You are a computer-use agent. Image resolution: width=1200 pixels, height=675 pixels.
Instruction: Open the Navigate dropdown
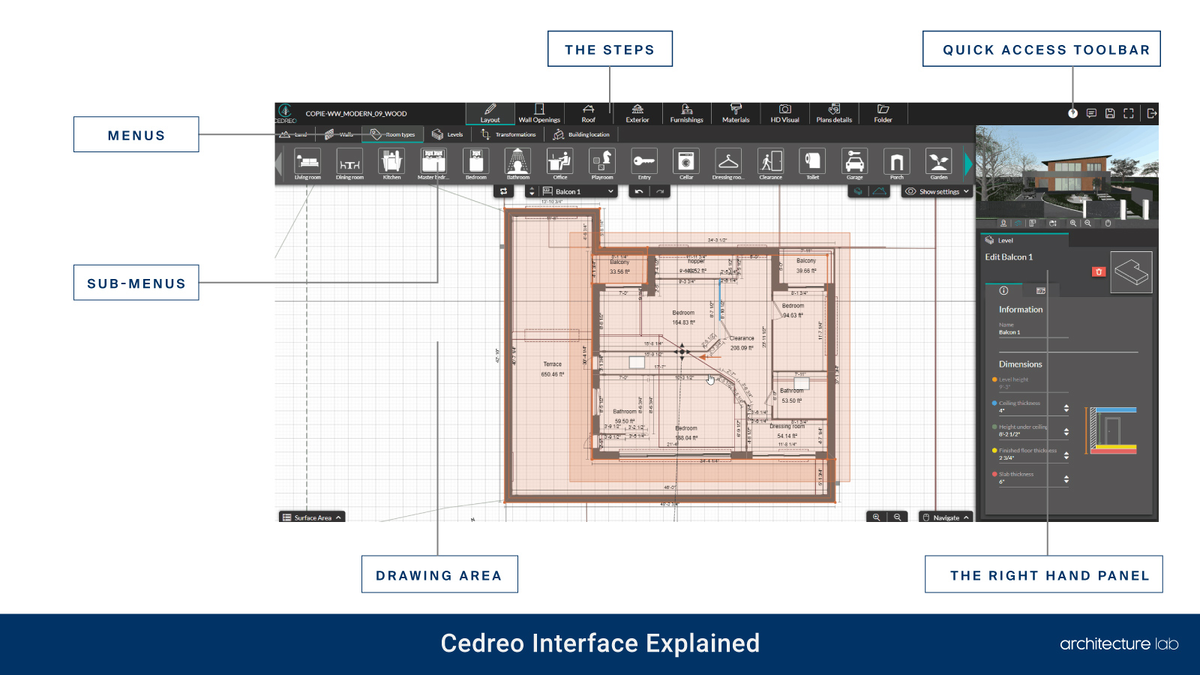click(x=945, y=517)
